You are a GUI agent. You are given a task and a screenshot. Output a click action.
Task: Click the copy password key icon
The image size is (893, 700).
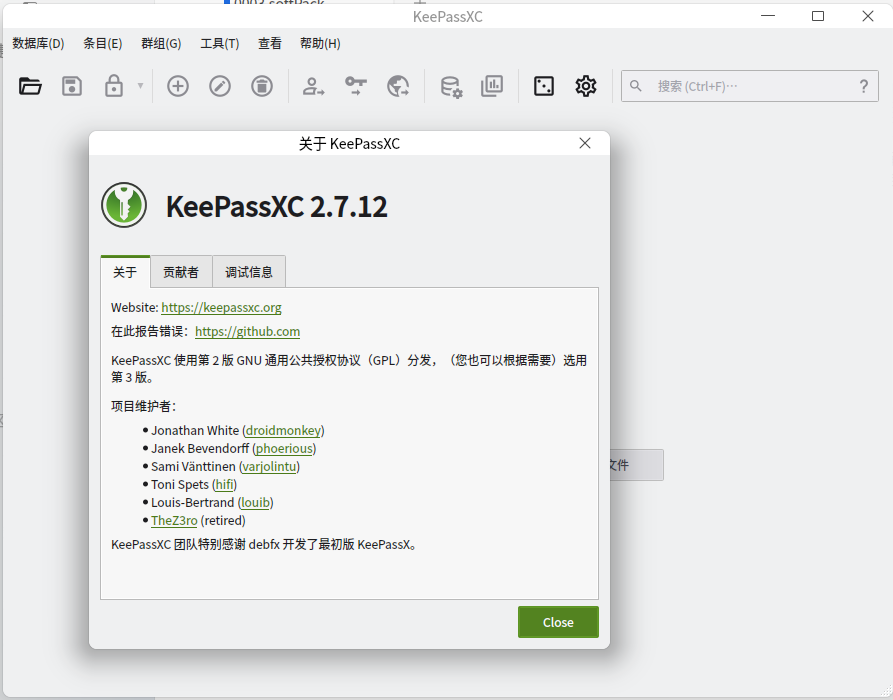coord(356,87)
